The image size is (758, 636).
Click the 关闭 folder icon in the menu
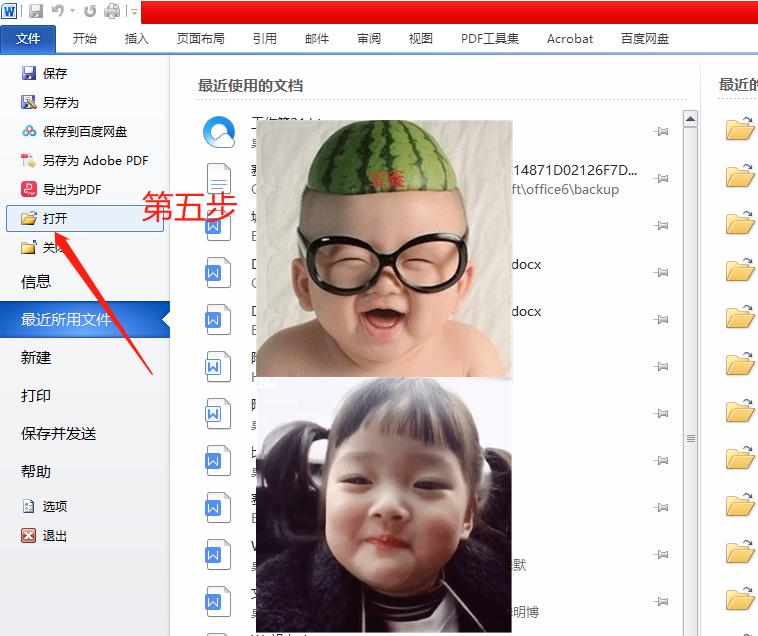[29, 247]
